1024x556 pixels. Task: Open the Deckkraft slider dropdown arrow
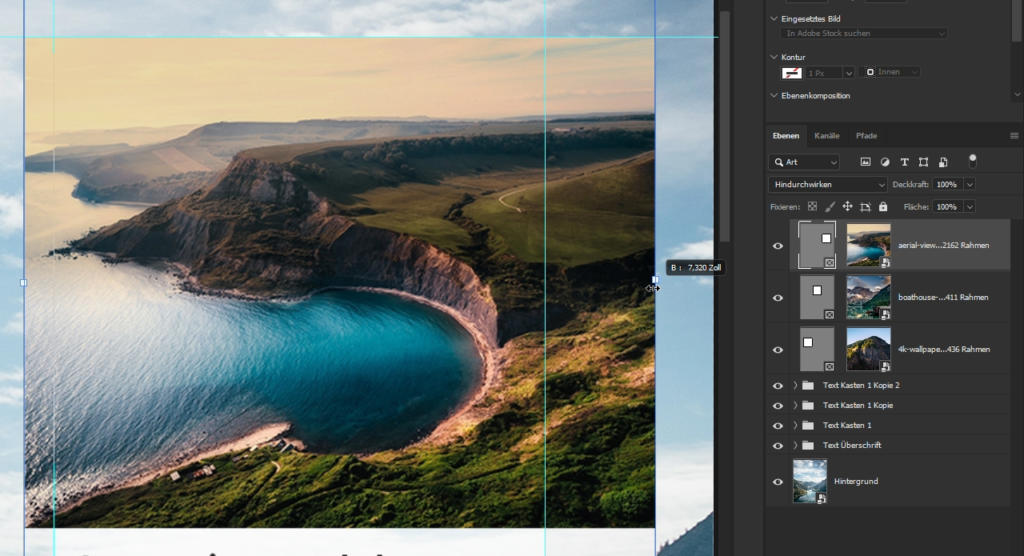[x=970, y=185]
